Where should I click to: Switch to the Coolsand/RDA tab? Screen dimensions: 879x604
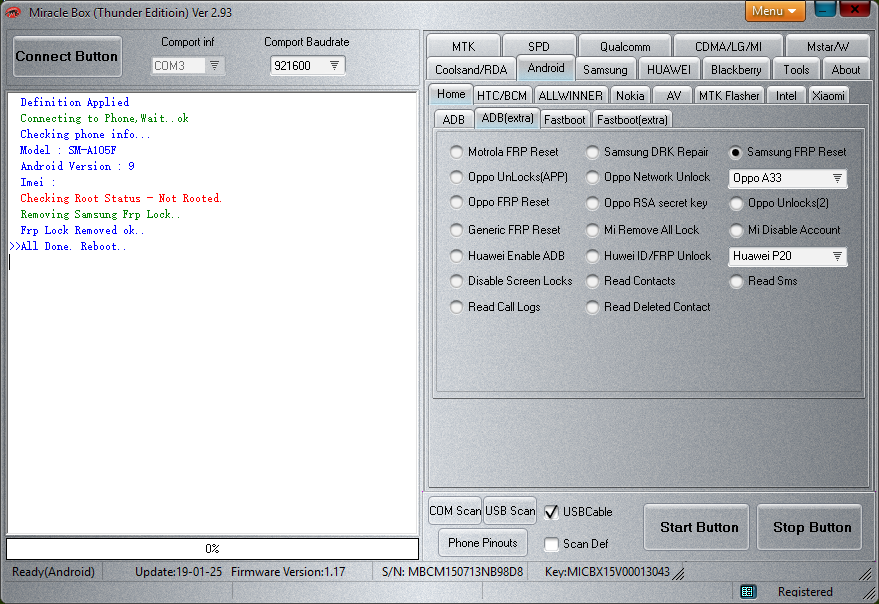[x=471, y=70]
